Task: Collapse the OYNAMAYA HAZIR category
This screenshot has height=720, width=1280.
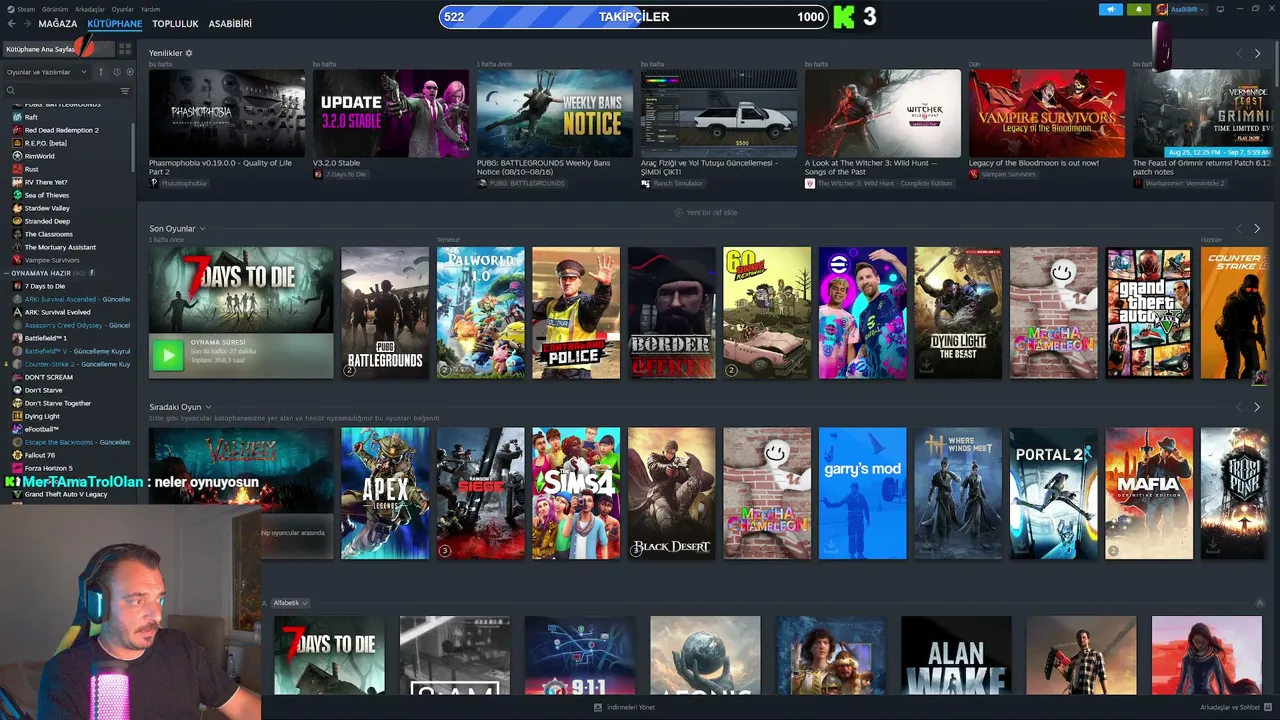Action: (7, 273)
